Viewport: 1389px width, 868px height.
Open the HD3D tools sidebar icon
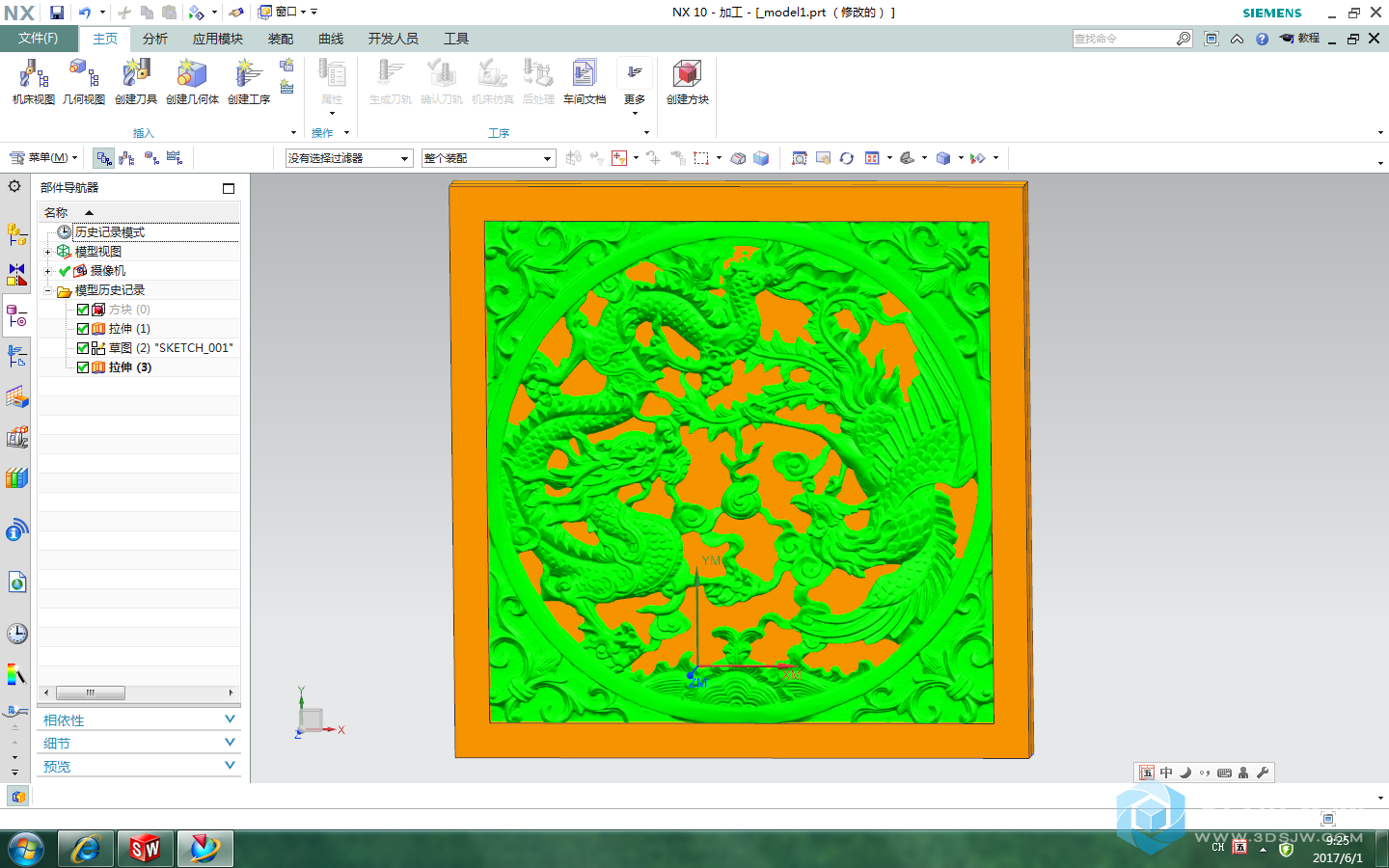click(16, 529)
